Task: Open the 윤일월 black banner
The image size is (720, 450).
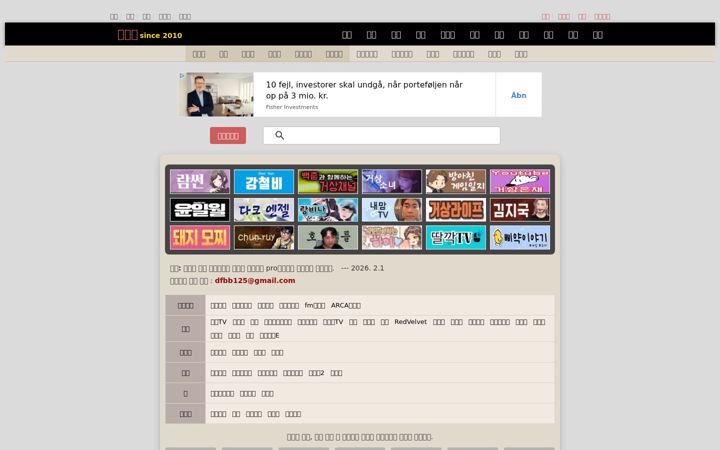Action: pos(200,210)
